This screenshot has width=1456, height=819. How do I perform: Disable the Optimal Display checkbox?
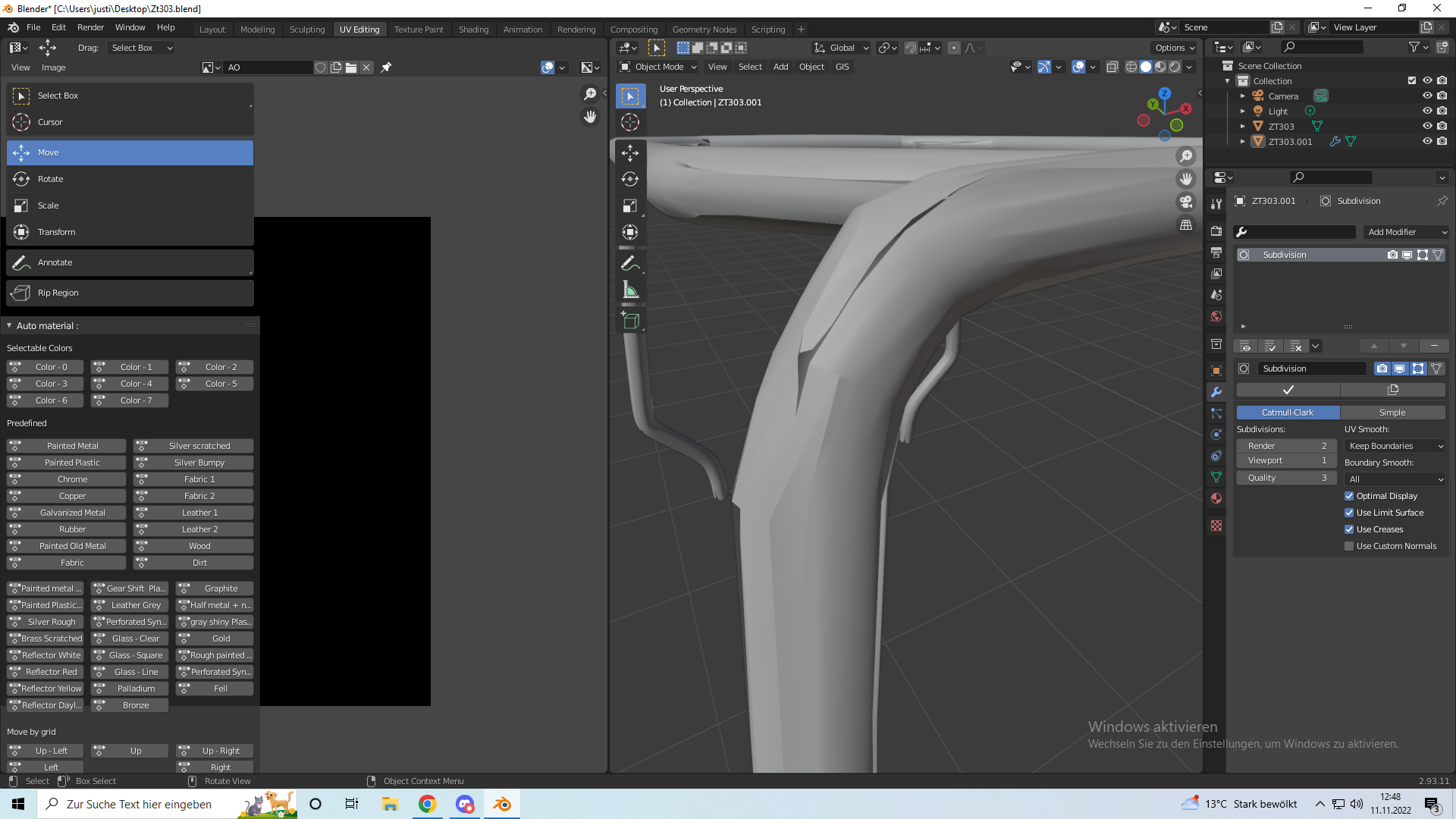point(1349,496)
